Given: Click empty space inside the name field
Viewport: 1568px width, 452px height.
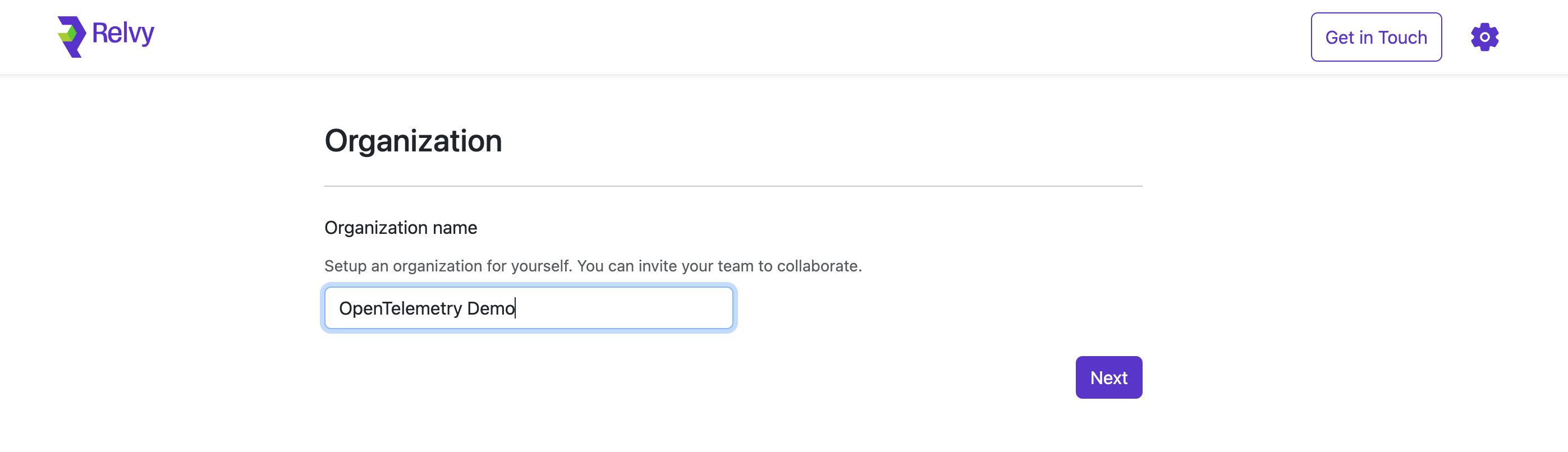Looking at the screenshot, I should click(x=627, y=308).
